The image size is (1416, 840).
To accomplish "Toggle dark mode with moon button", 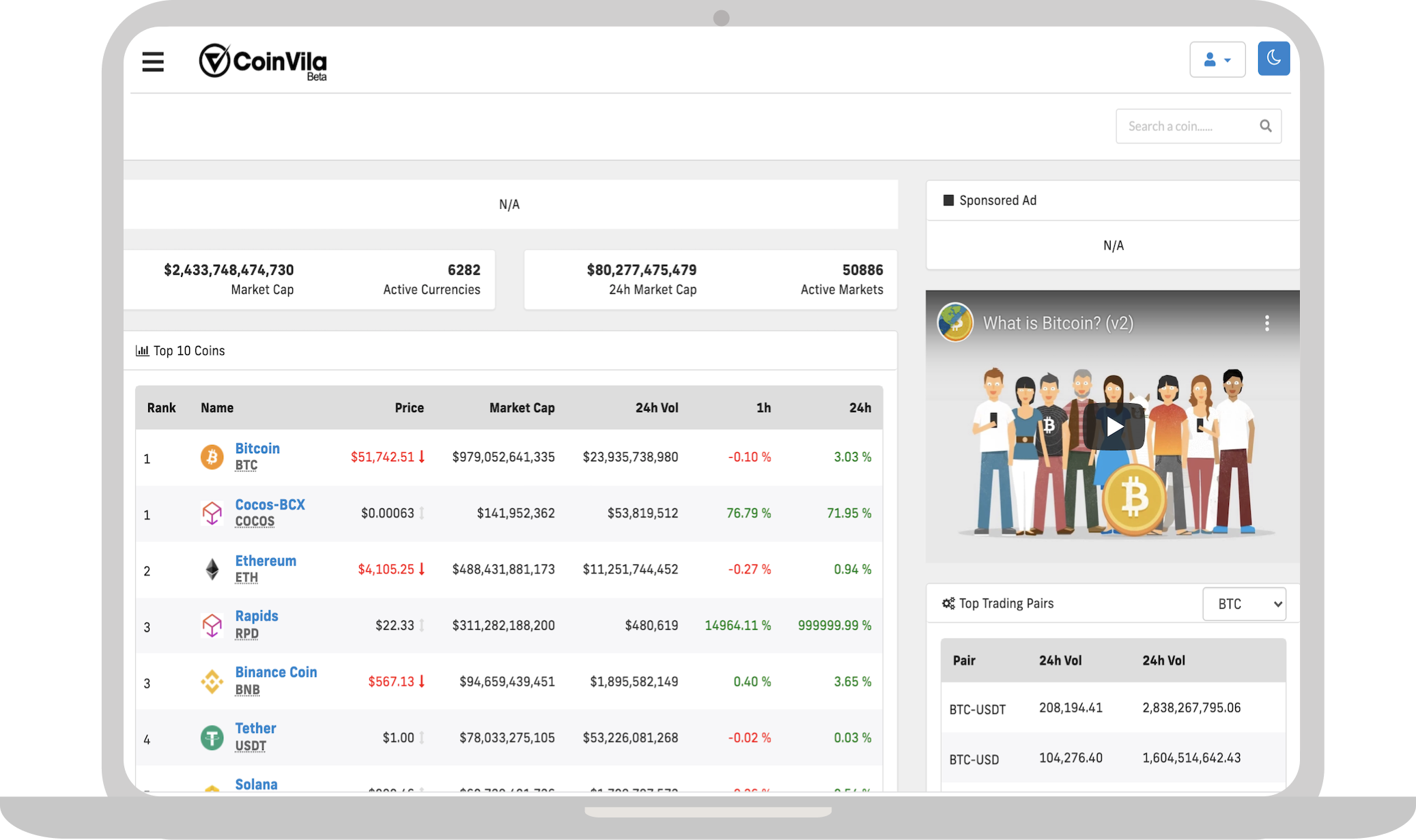I will [1273, 59].
